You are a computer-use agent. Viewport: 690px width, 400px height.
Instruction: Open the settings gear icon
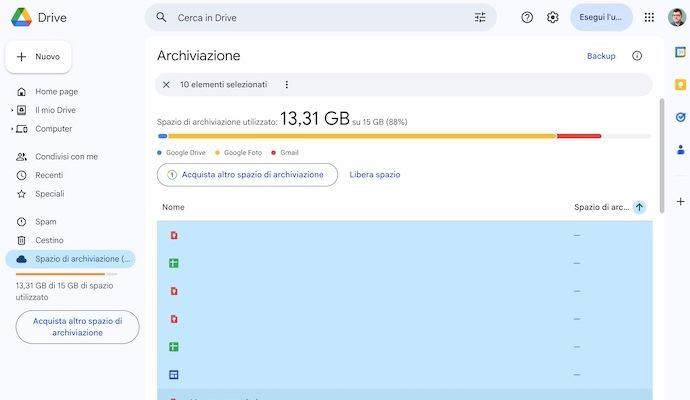tap(552, 17)
